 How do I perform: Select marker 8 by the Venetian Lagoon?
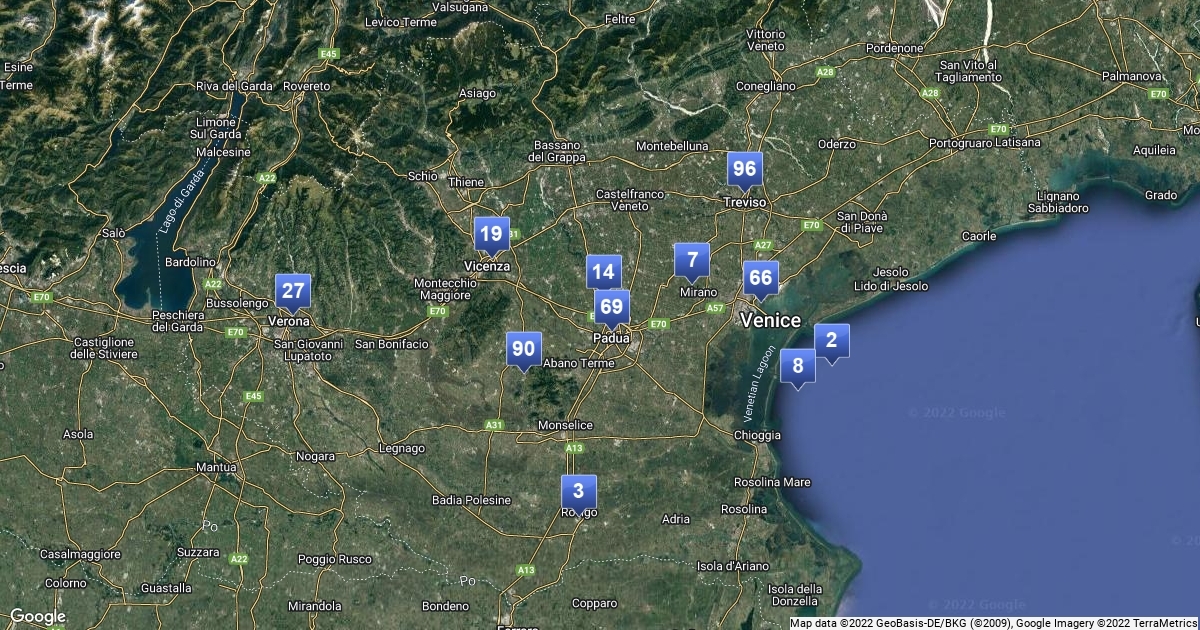pyautogui.click(x=798, y=366)
